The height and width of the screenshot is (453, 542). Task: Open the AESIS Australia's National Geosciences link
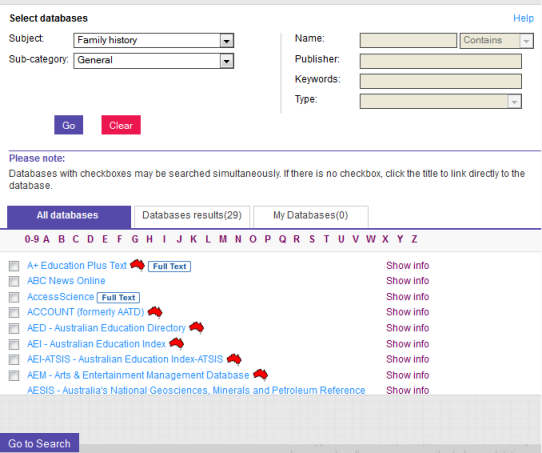coord(196,390)
